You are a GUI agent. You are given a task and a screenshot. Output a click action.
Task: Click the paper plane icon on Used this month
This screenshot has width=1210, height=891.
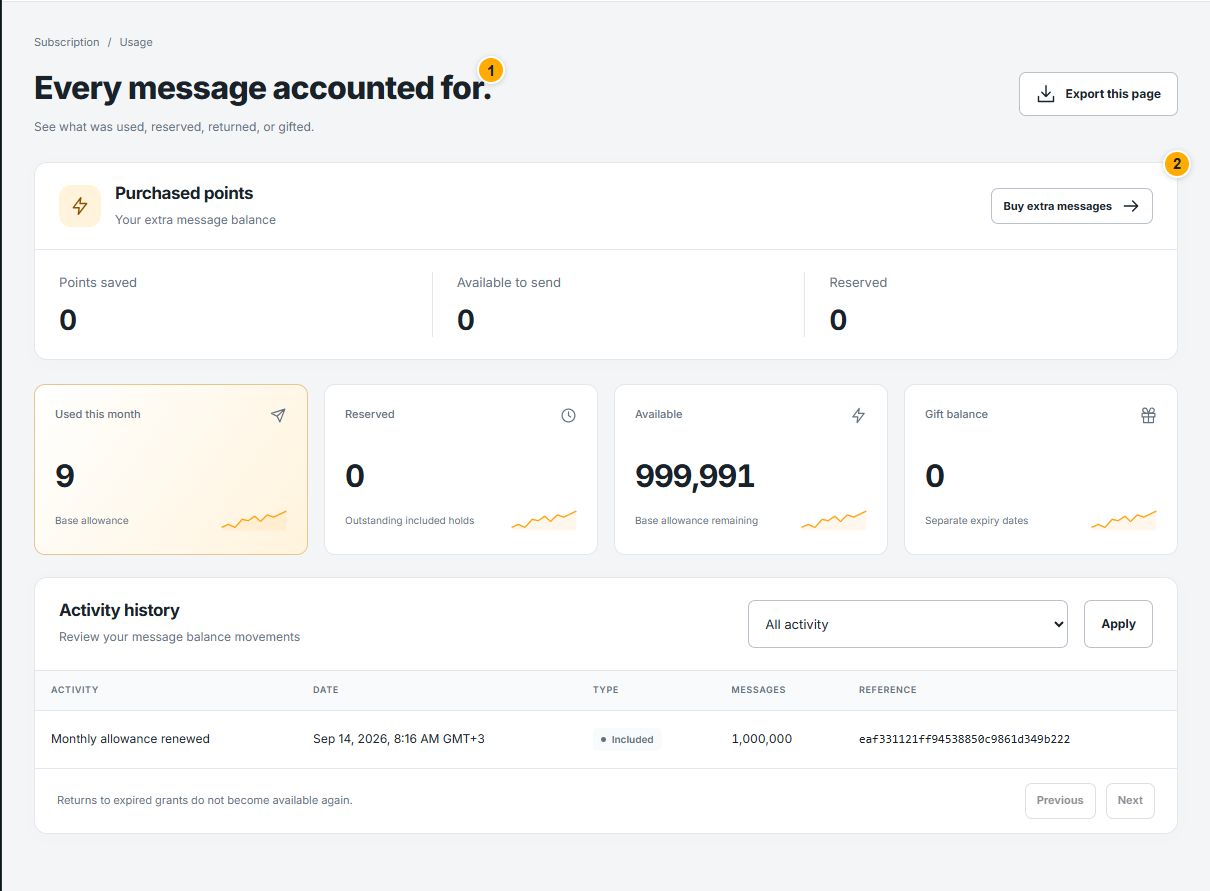pos(278,415)
